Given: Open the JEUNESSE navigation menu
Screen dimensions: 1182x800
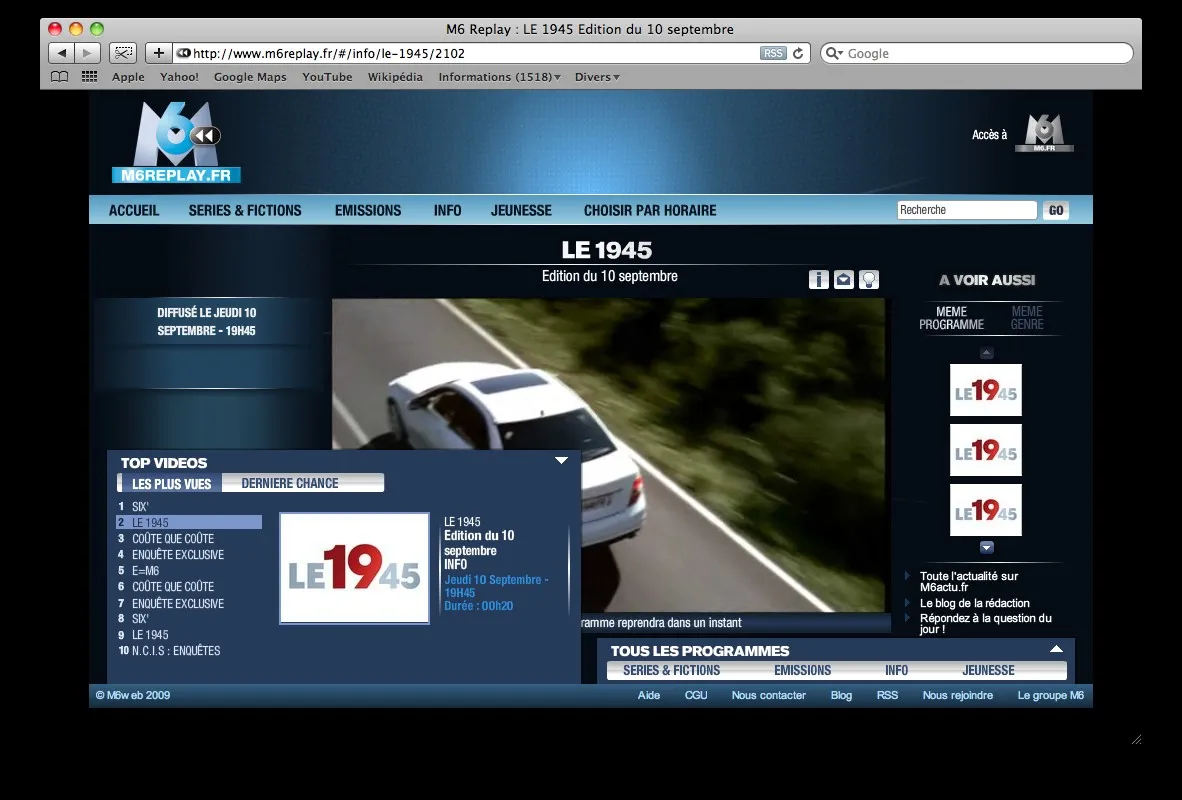Looking at the screenshot, I should [522, 210].
